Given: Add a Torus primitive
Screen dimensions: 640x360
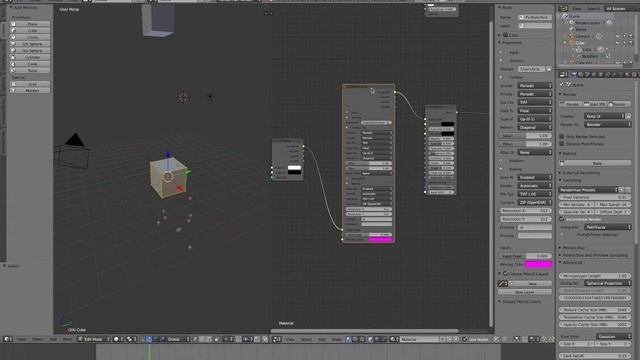Looking at the screenshot, I should point(30,71).
